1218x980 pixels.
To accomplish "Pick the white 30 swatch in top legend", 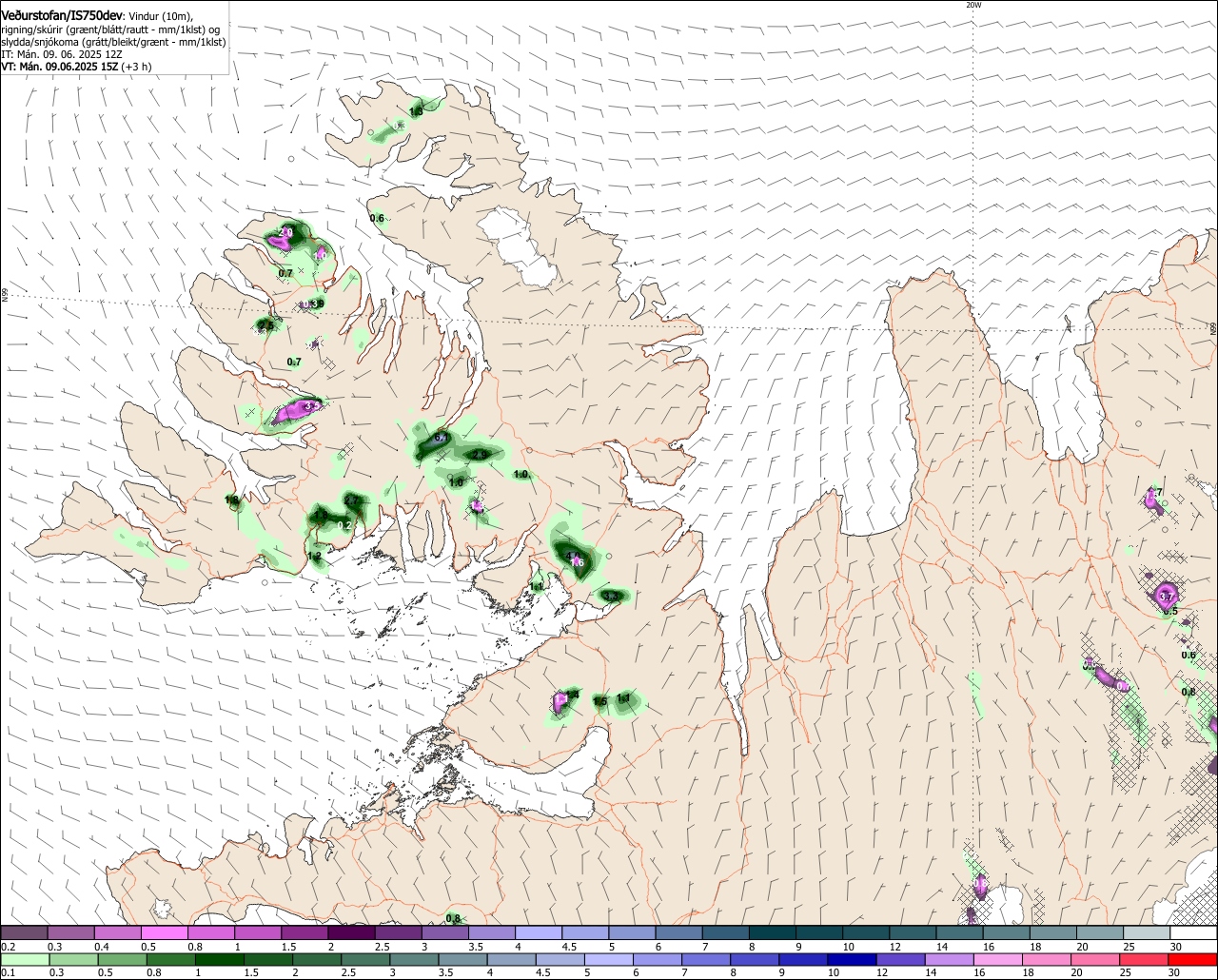I will click(x=1194, y=932).
